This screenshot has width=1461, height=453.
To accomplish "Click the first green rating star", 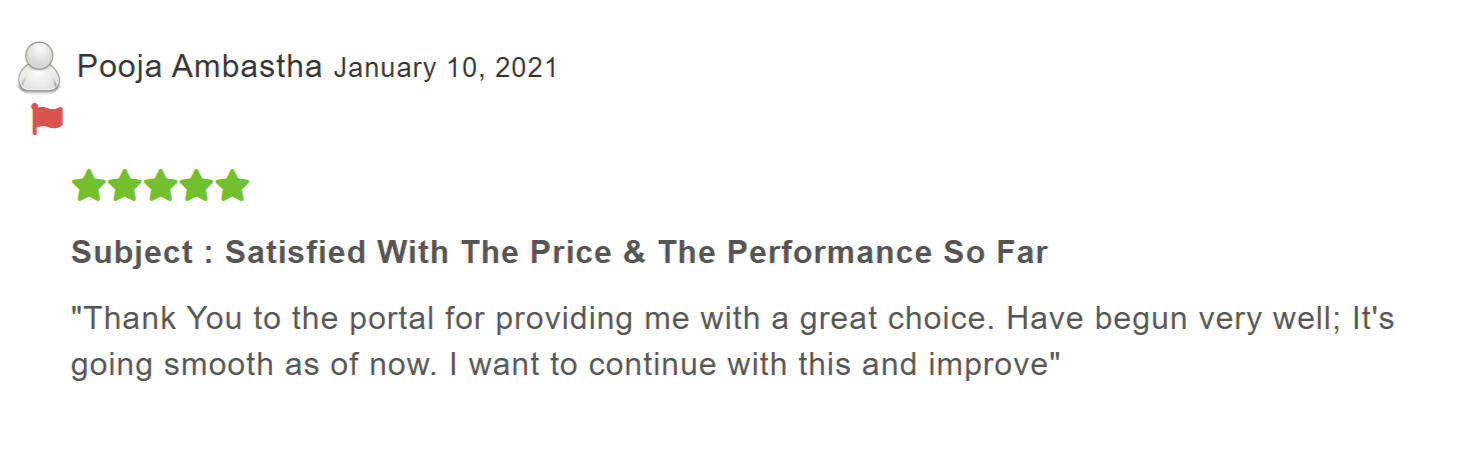I will pos(89,186).
